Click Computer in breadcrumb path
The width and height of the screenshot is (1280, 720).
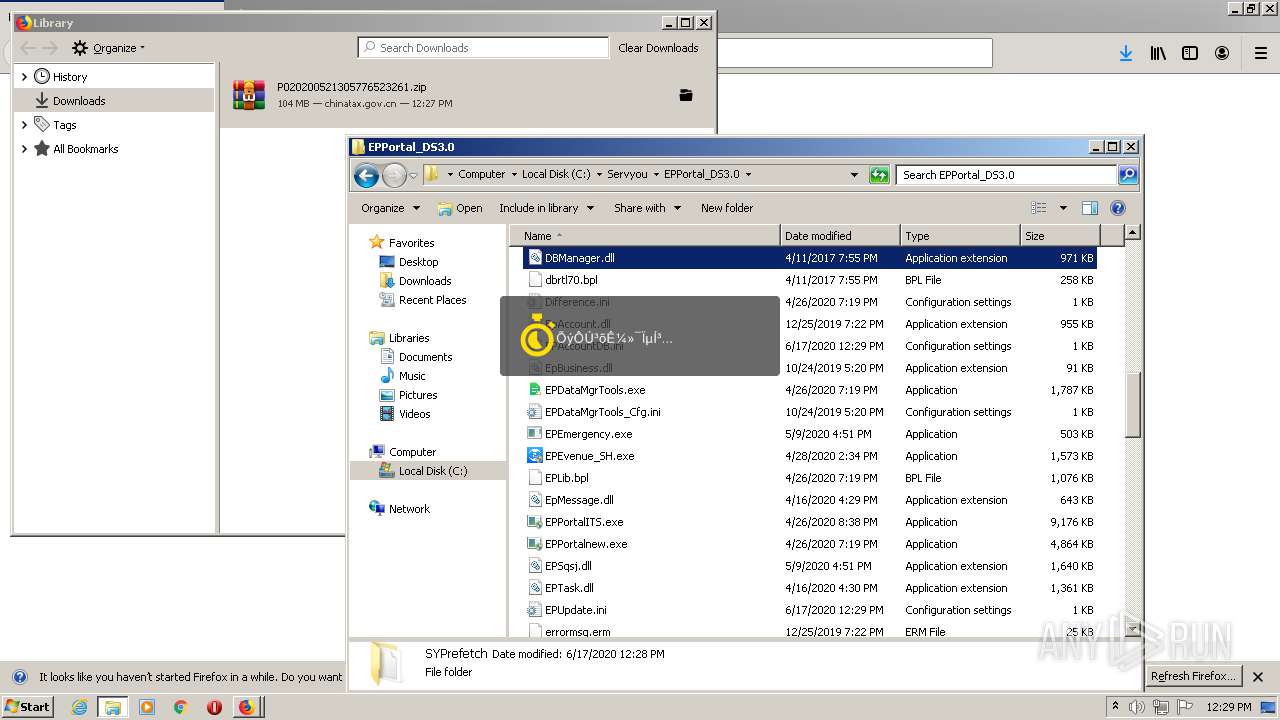click(x=481, y=174)
